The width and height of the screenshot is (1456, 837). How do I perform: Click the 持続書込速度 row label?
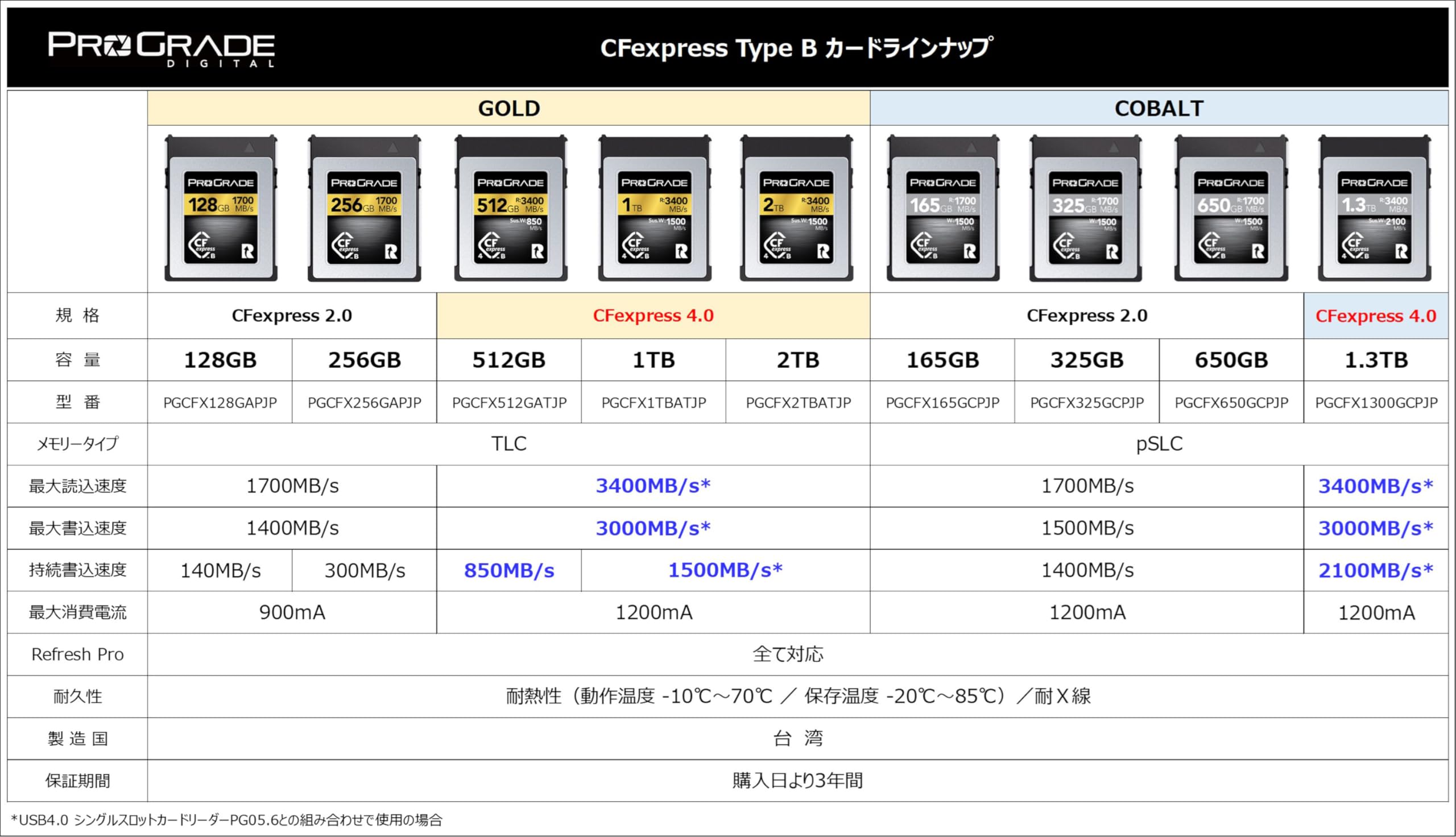[x=77, y=570]
